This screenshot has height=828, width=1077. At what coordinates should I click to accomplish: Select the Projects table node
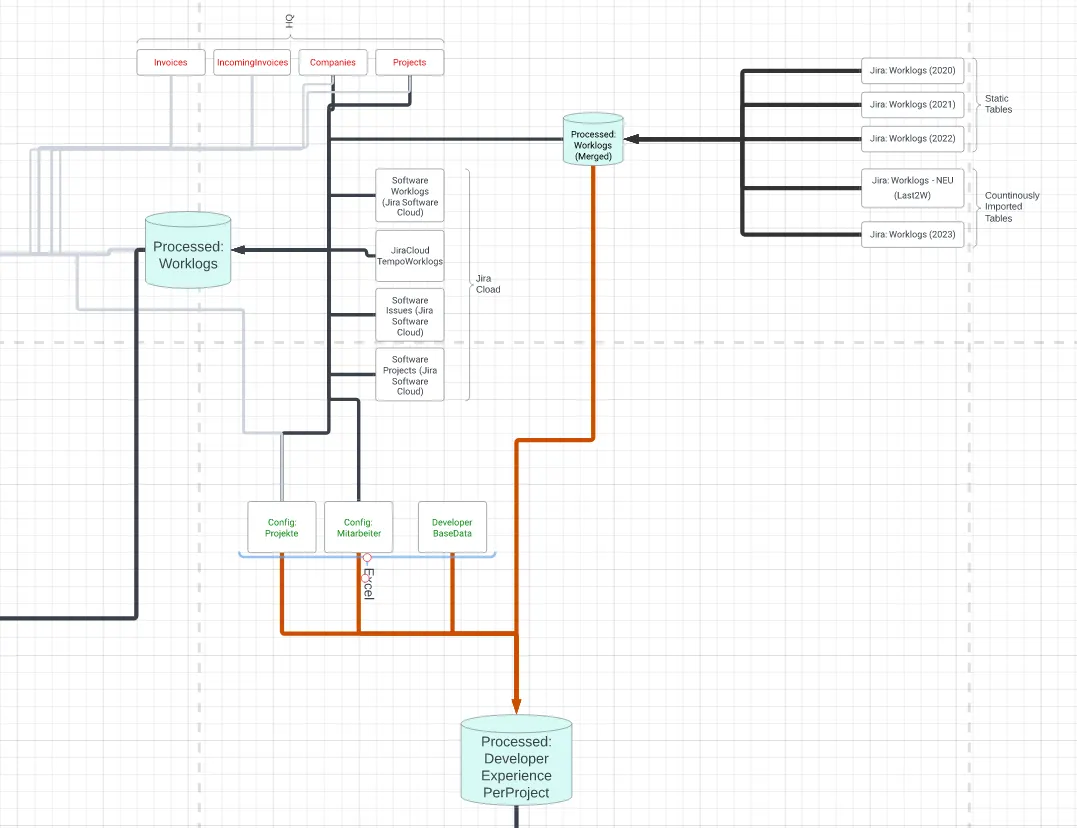[x=409, y=63]
